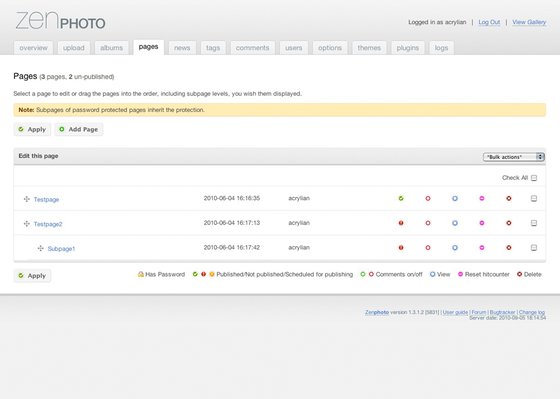Open the plugins tab
The height and width of the screenshot is (399, 560).
408,48
